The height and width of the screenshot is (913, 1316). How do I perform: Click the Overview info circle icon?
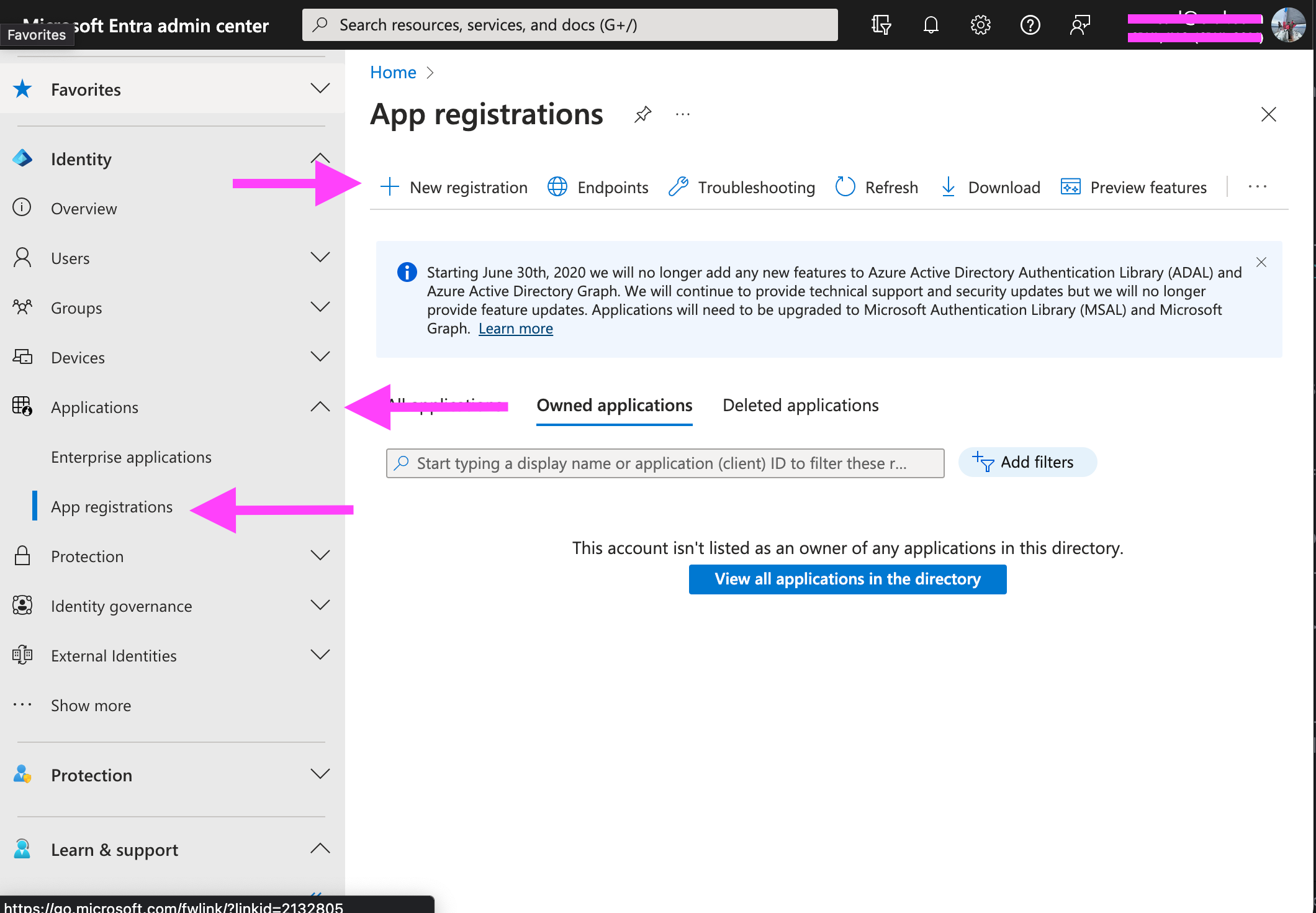point(22,207)
